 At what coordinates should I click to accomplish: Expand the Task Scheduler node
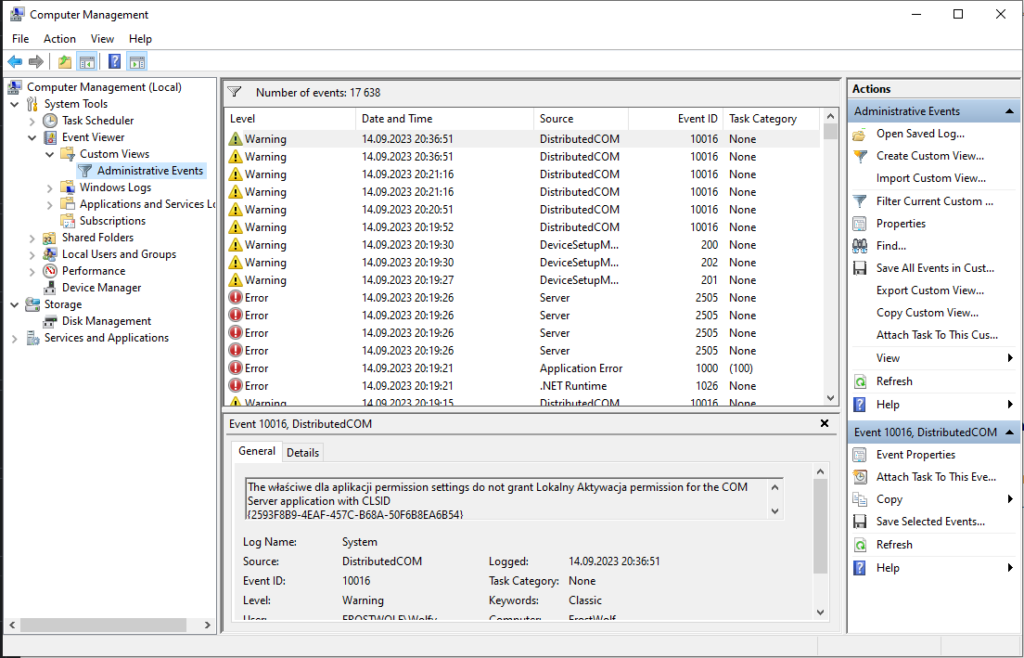[x=32, y=121]
